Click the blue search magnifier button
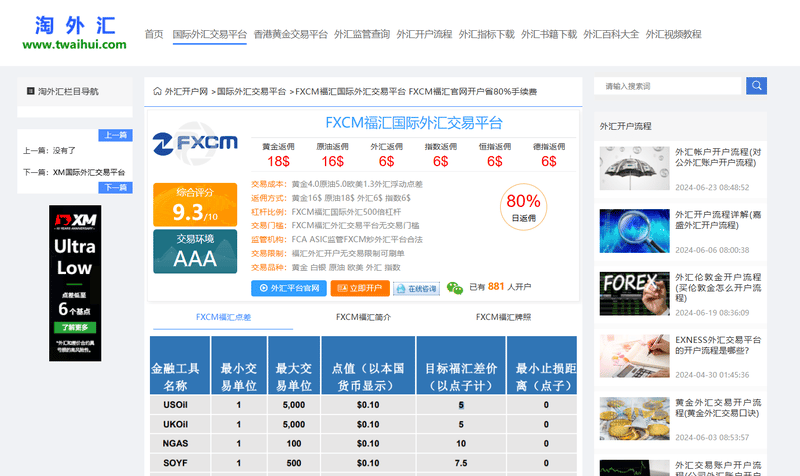Viewport: 800px width, 476px height. tap(756, 86)
